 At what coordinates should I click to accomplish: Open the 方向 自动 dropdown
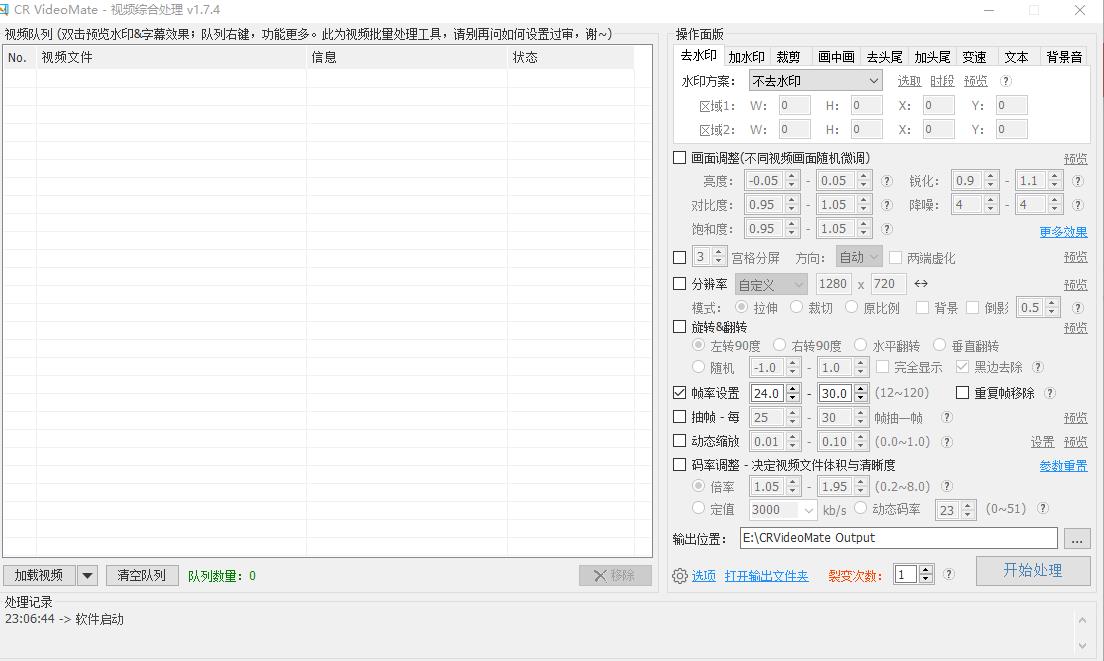859,258
